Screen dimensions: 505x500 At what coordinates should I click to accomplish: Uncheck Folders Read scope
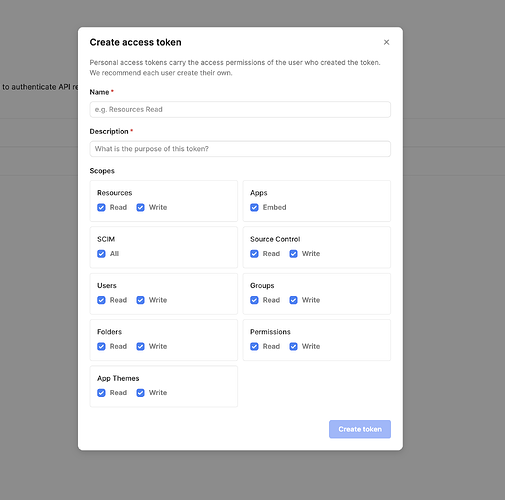click(x=101, y=346)
